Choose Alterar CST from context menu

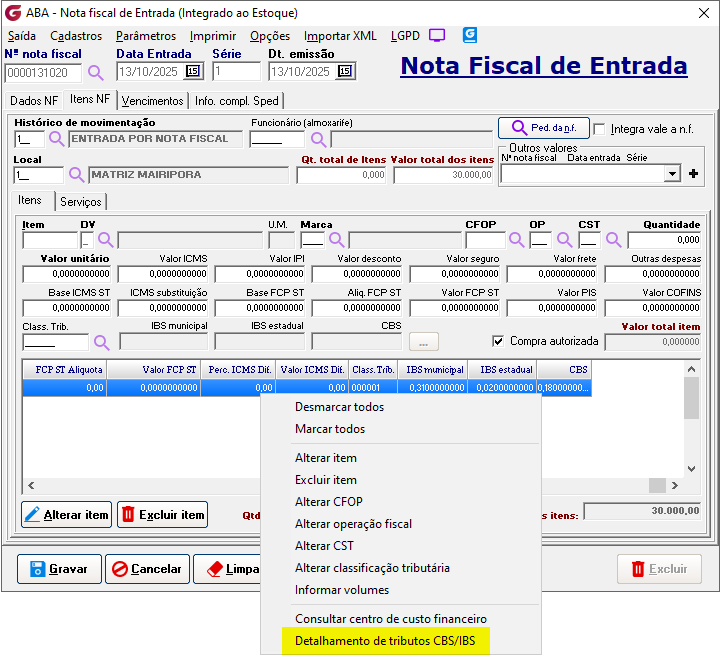point(324,546)
